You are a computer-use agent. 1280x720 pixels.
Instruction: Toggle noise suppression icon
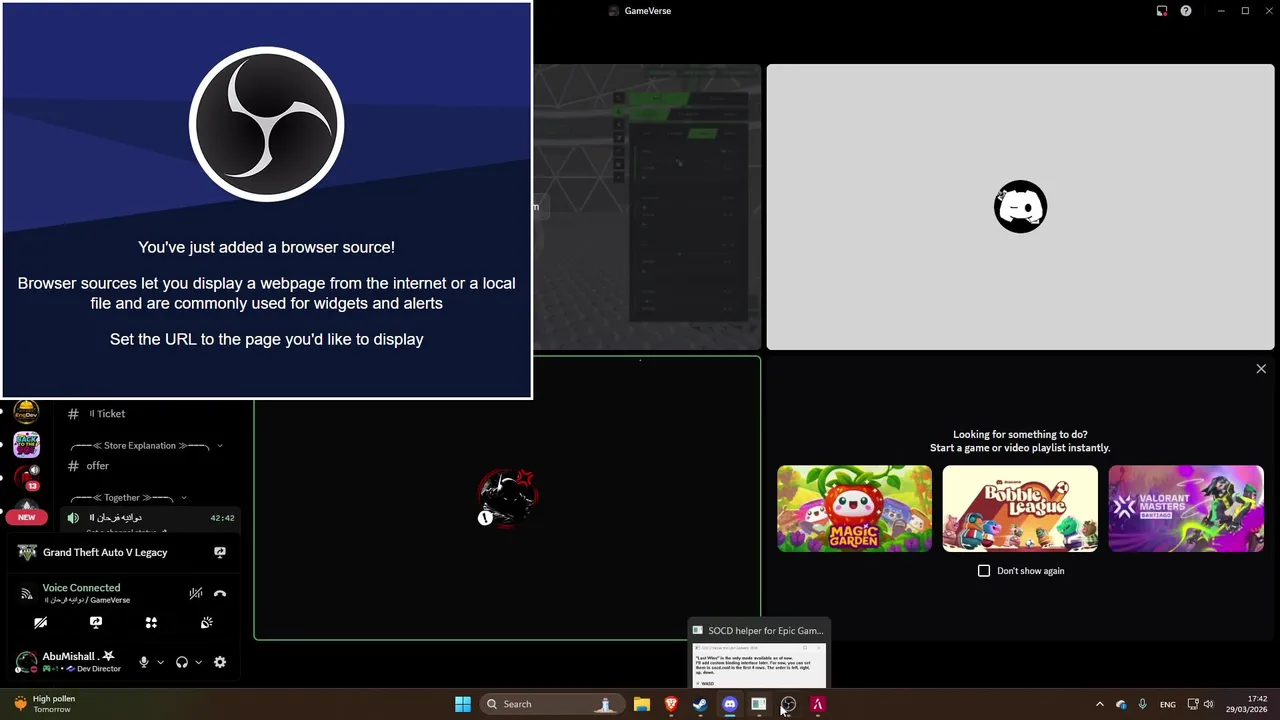[x=196, y=593]
